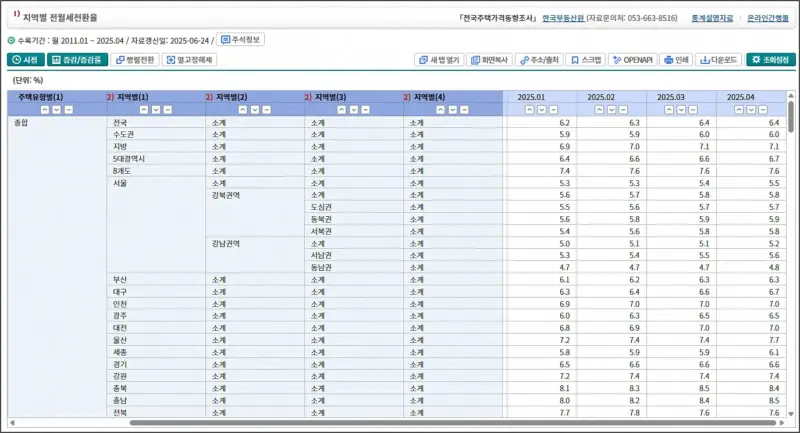Sort 지역별(3) column ascending
The height and width of the screenshot is (433, 800).
[x=342, y=110]
